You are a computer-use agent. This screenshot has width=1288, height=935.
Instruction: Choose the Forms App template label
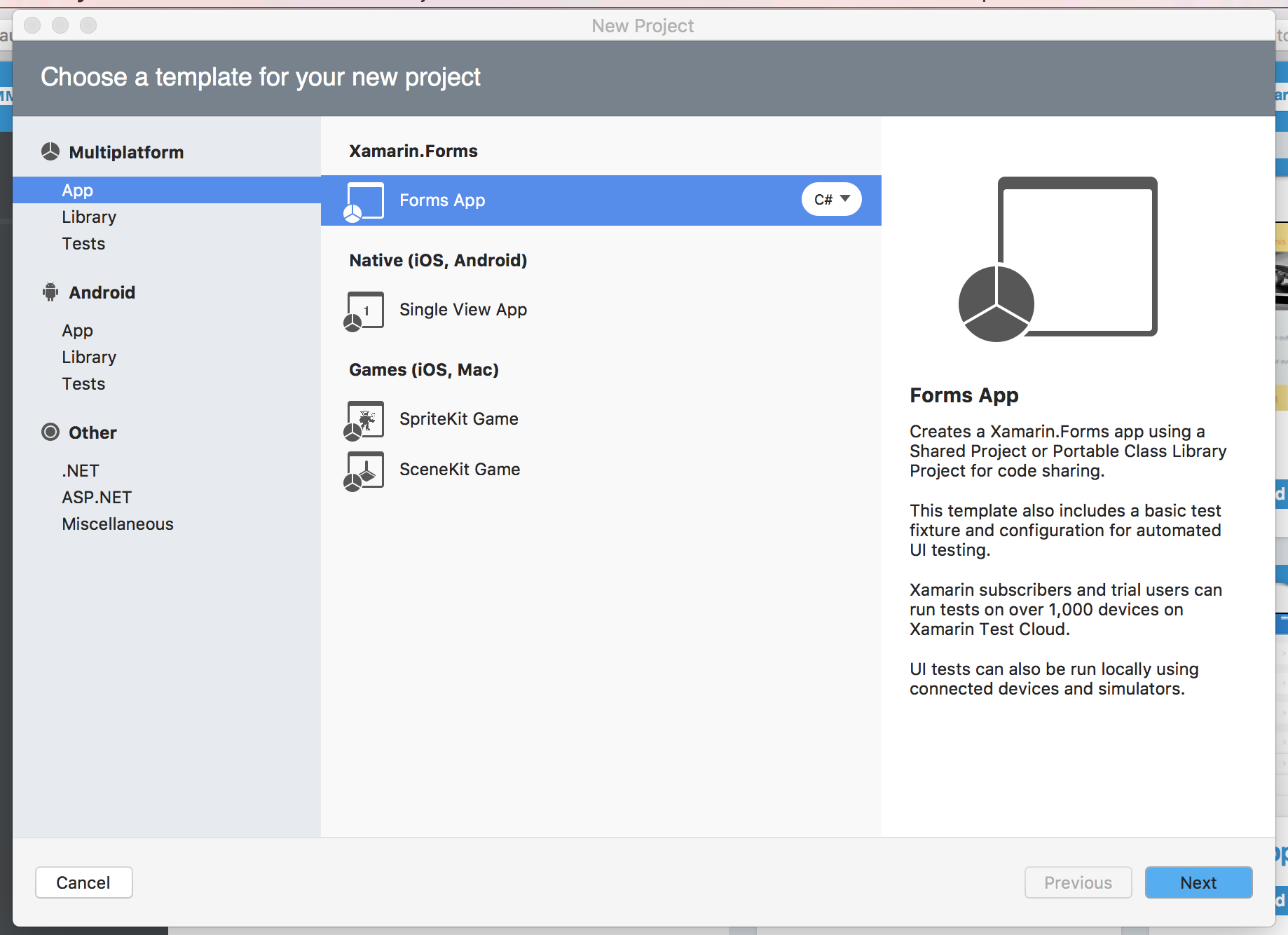(442, 200)
